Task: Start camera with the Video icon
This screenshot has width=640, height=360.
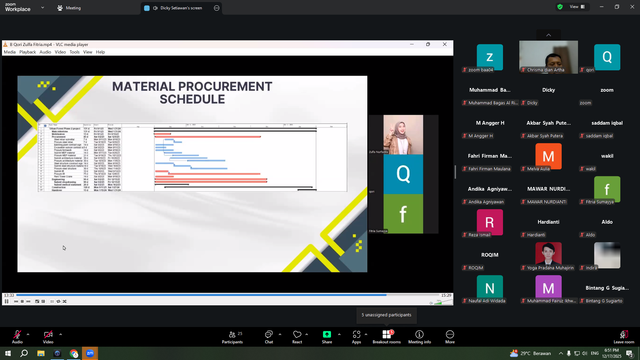Action: click(x=48, y=335)
